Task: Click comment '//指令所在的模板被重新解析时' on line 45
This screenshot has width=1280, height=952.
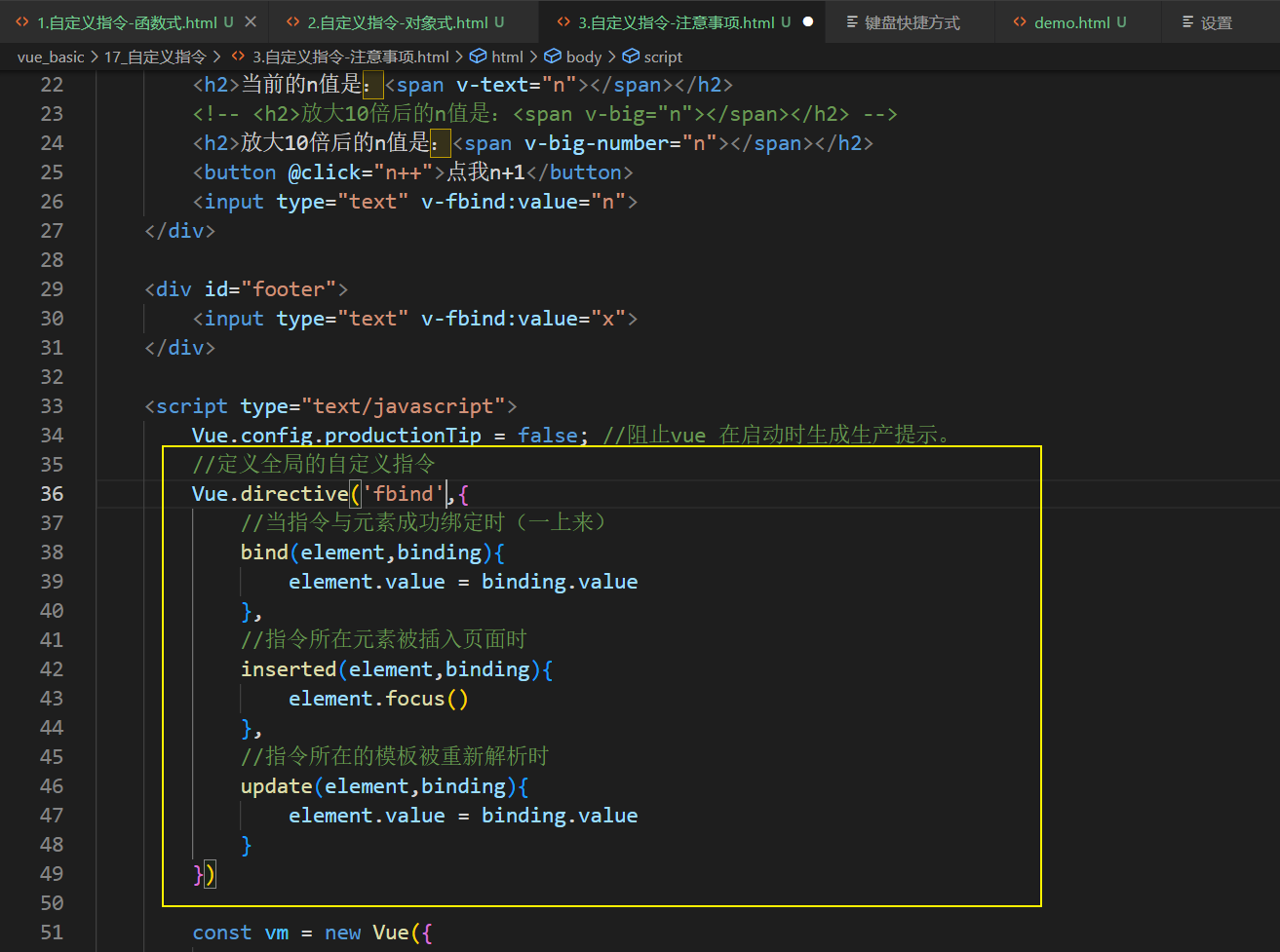Action: pos(395,756)
